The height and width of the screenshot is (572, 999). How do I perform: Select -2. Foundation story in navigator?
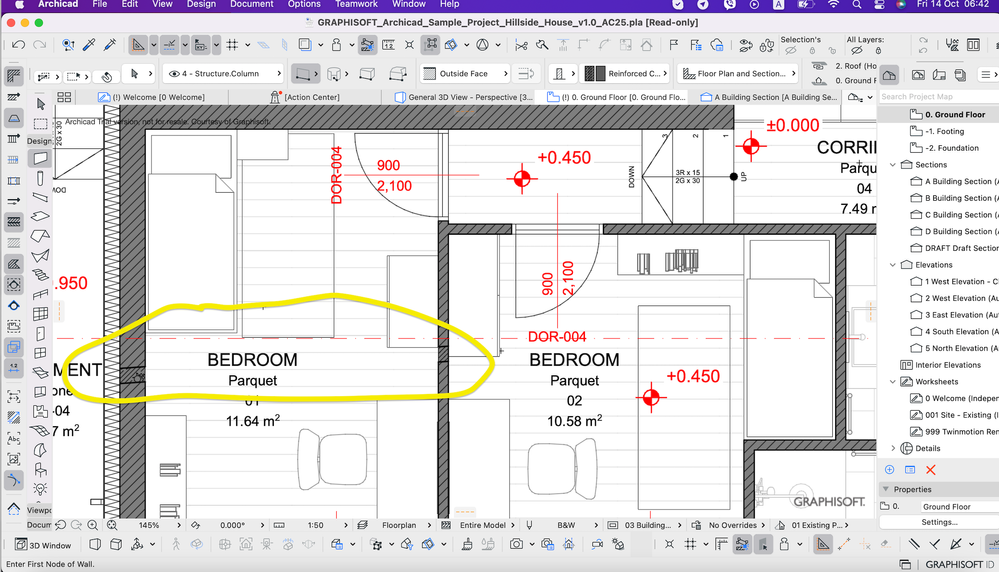click(951, 148)
